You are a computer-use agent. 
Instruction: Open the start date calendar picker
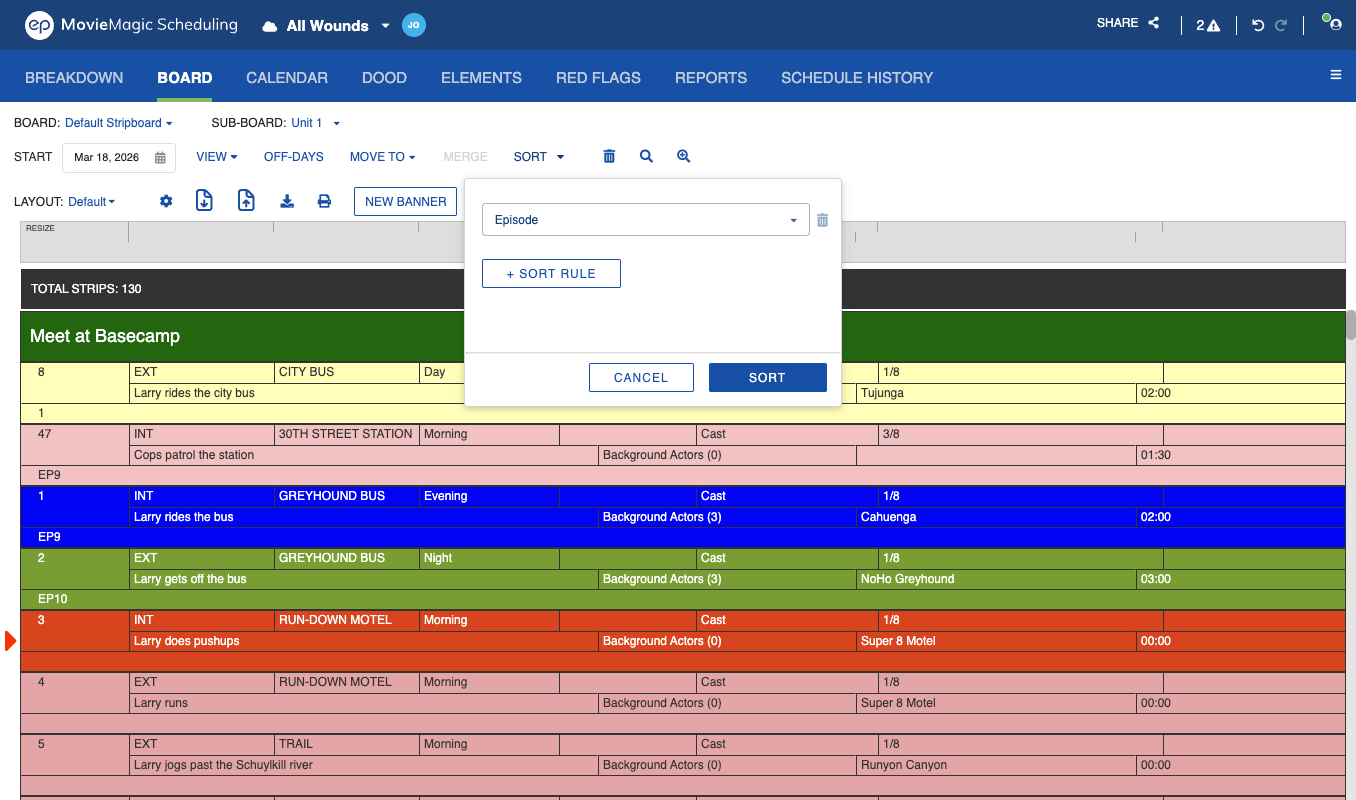coord(160,158)
